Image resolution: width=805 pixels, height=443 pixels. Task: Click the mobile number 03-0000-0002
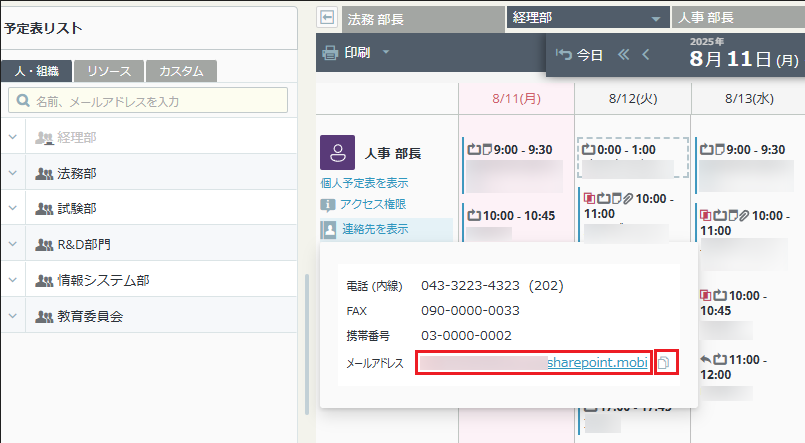point(466,336)
